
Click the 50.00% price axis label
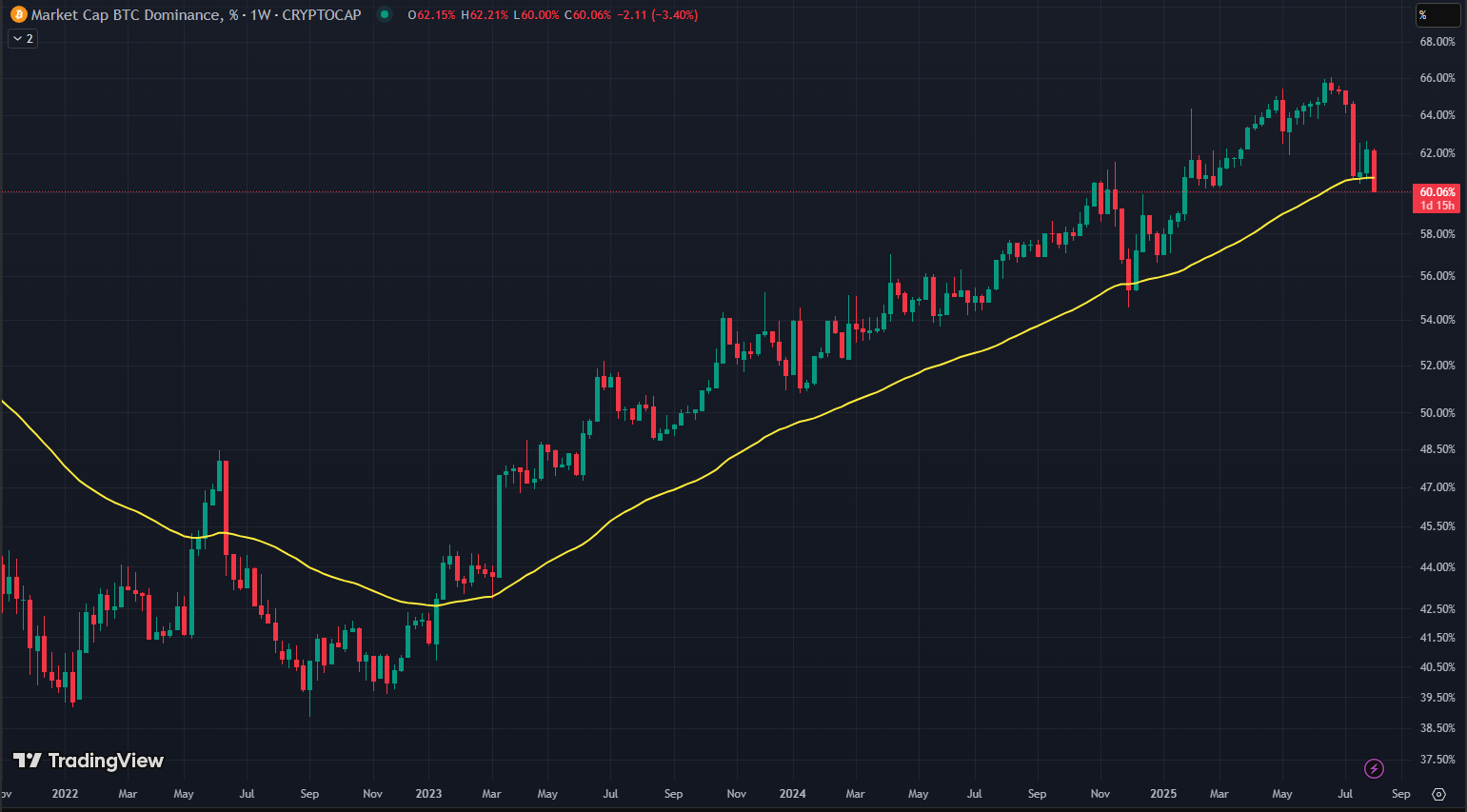click(1437, 413)
